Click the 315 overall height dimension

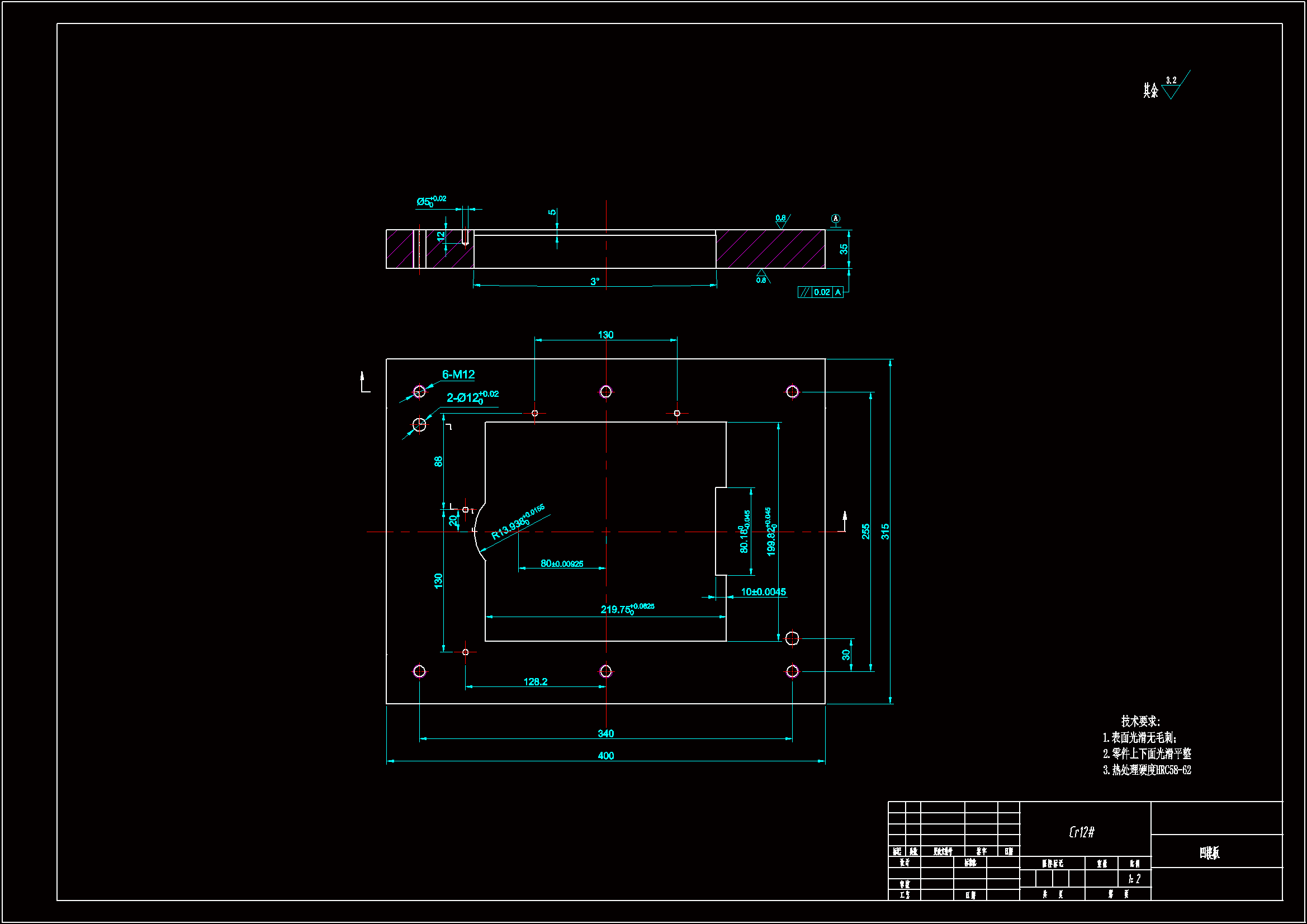(885, 532)
